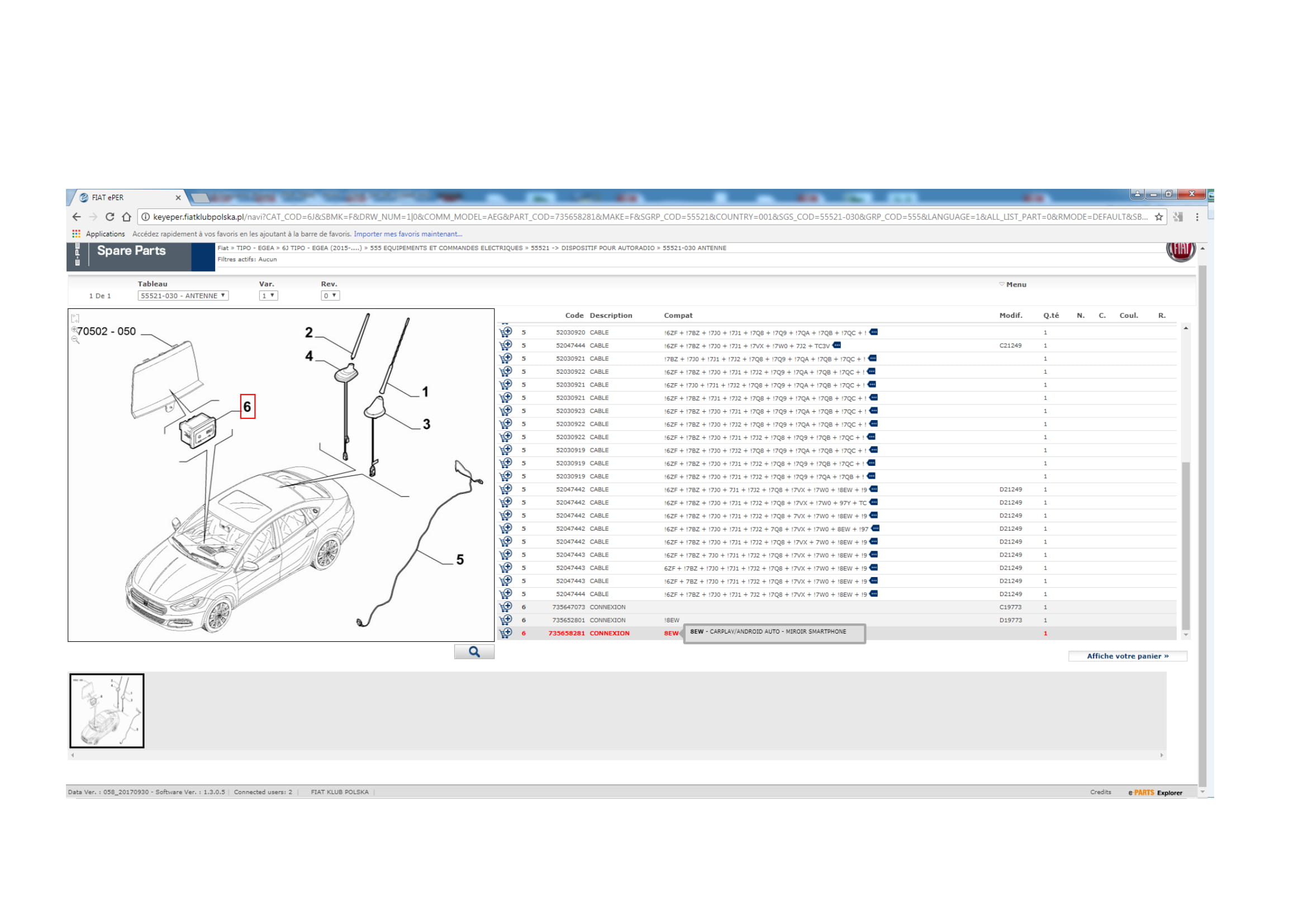
Task: Click the FIAT logo emblem
Action: click(x=1181, y=250)
